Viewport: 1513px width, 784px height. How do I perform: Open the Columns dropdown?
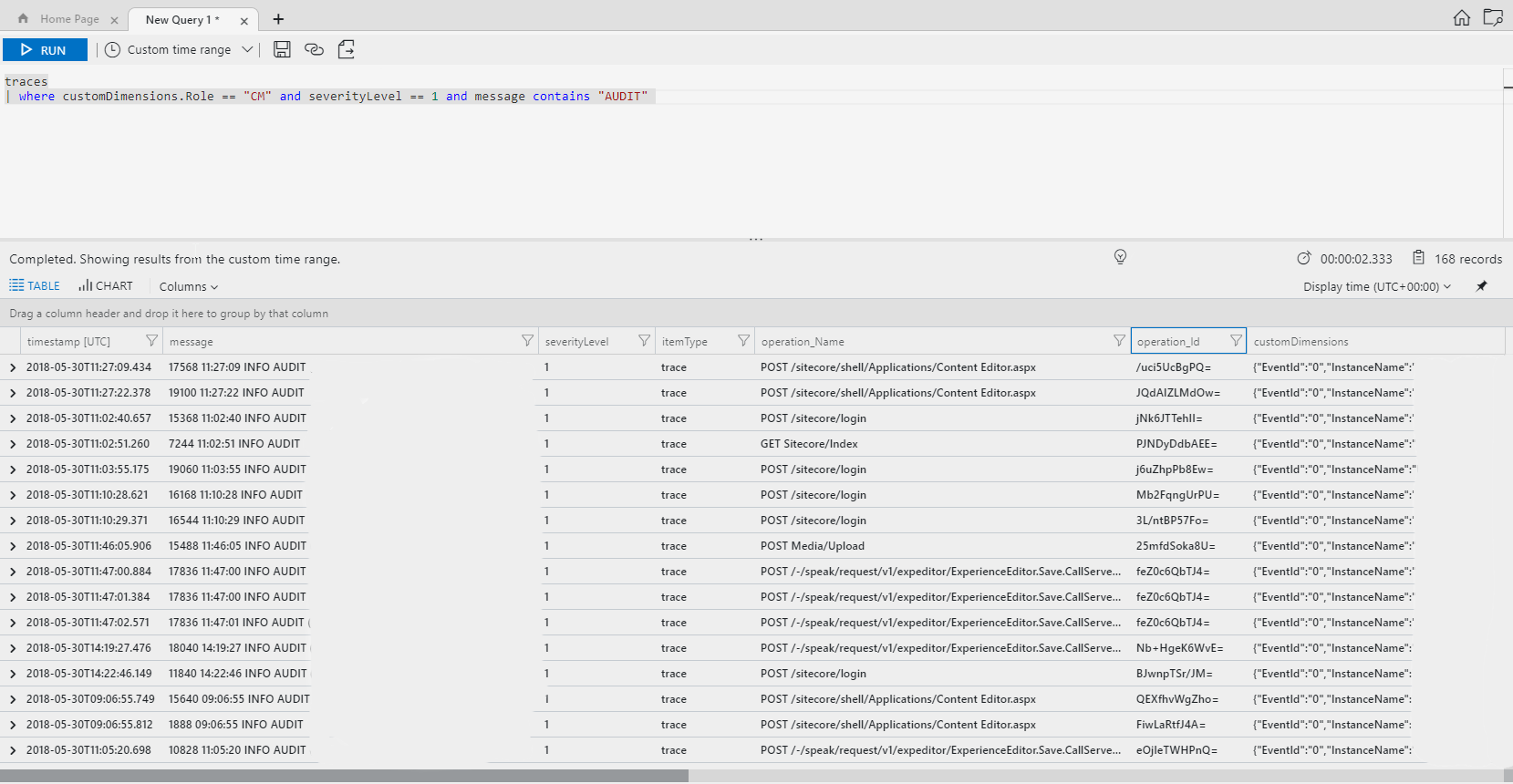188,286
